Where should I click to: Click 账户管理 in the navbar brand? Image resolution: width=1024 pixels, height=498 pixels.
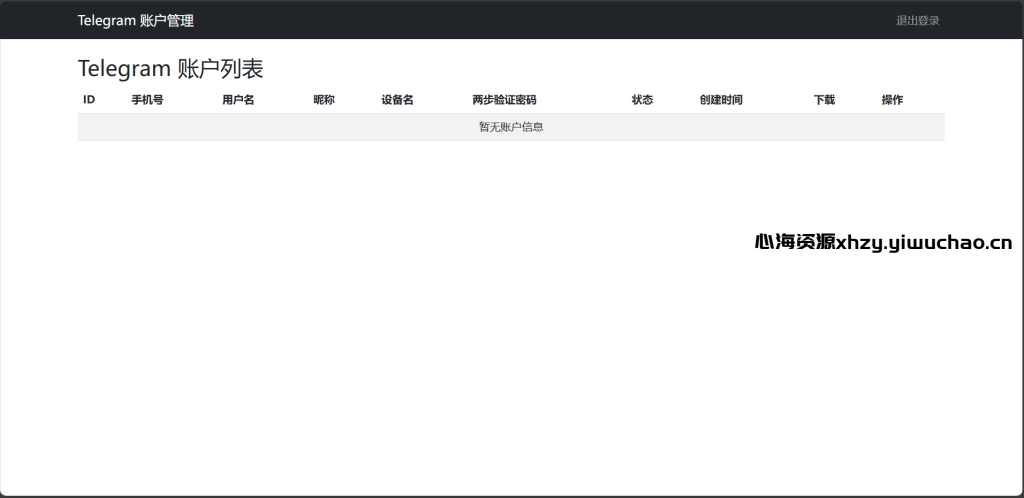167,21
